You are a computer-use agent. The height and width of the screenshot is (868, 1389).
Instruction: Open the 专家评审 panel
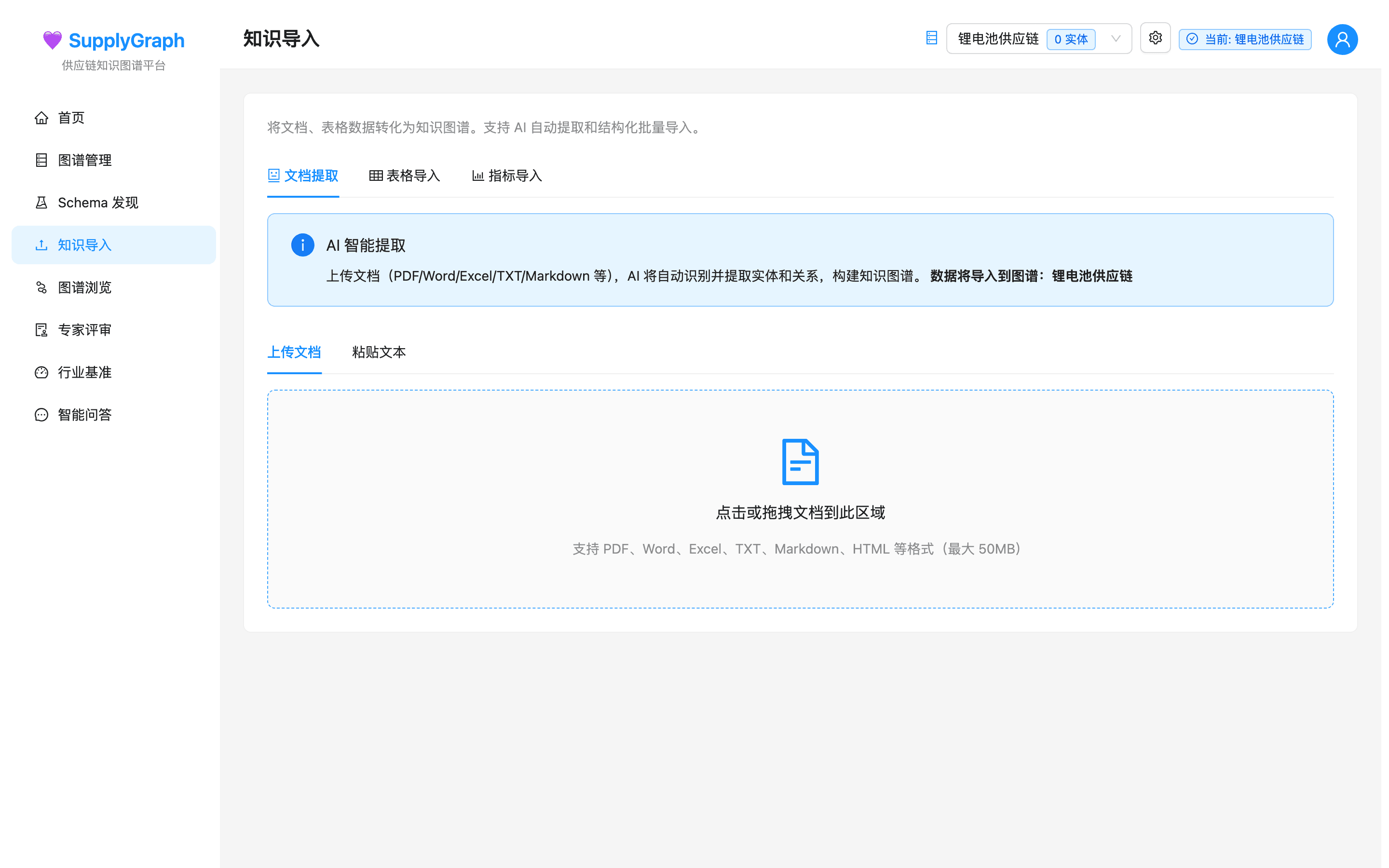coord(84,329)
